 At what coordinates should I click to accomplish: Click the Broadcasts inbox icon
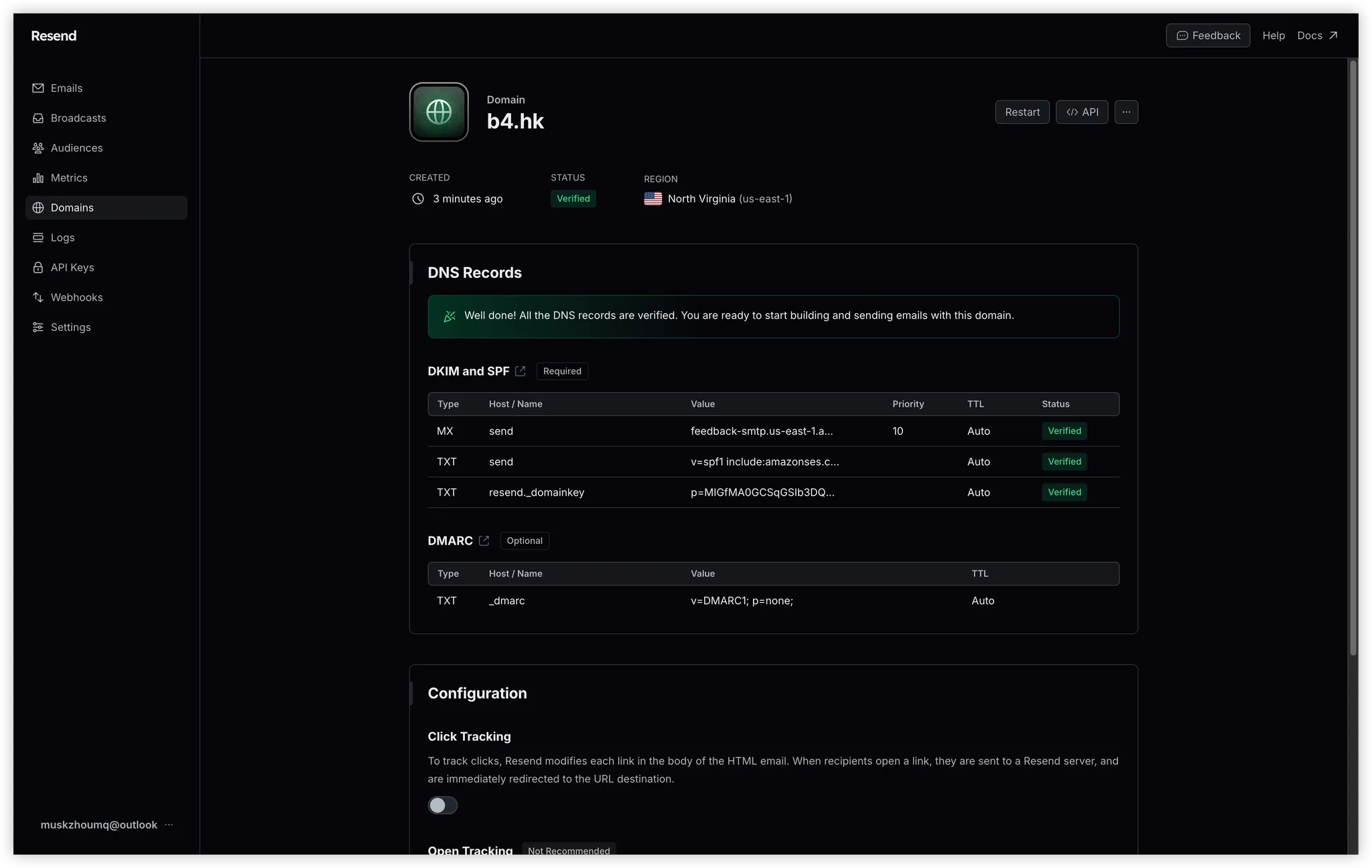point(38,118)
